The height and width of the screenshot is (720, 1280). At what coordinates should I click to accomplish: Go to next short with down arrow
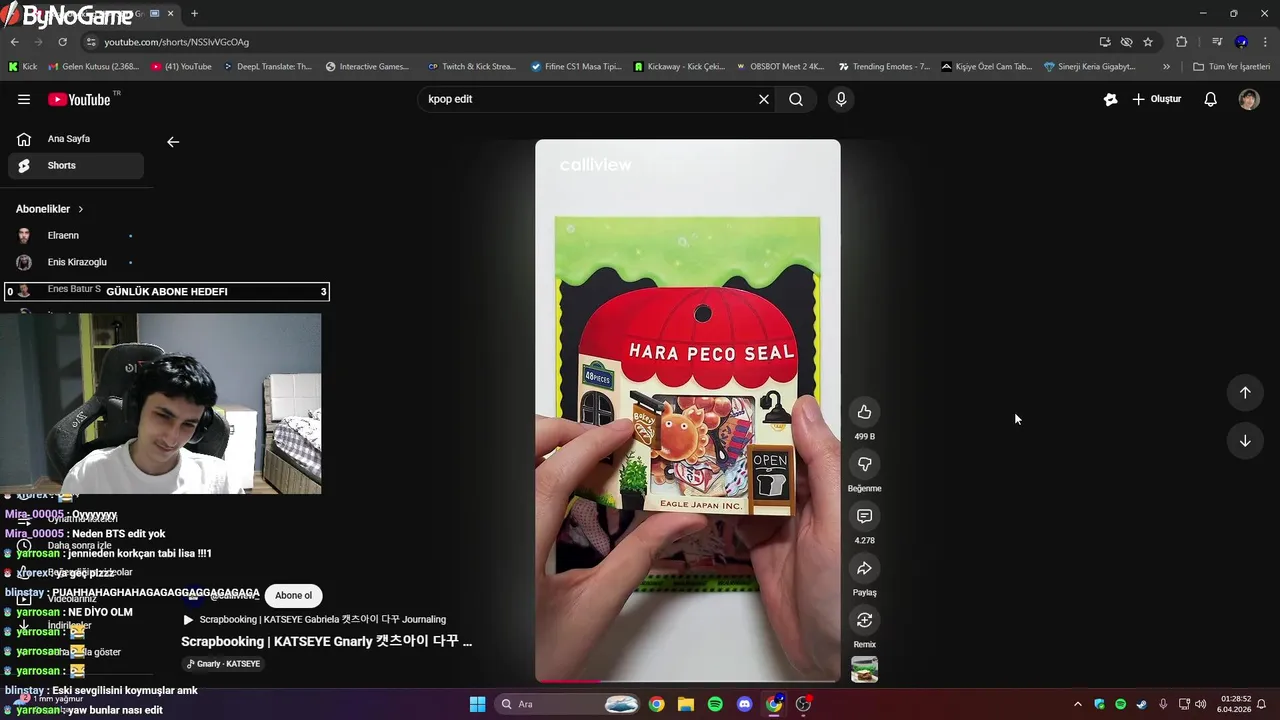(x=1245, y=441)
